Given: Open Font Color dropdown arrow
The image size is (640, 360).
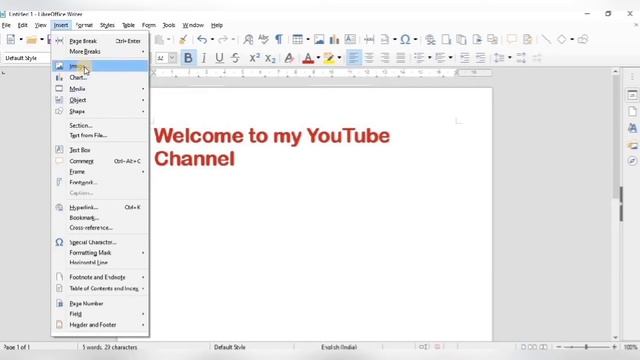Looking at the screenshot, I should coord(318,58).
